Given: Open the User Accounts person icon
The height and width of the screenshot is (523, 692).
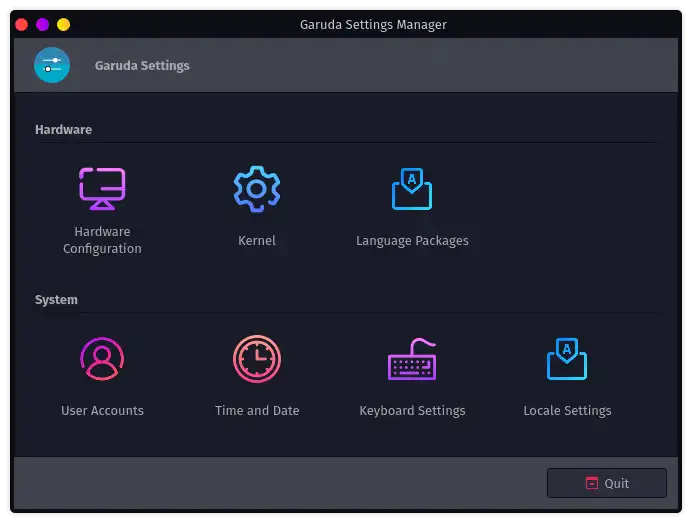Looking at the screenshot, I should (102, 359).
